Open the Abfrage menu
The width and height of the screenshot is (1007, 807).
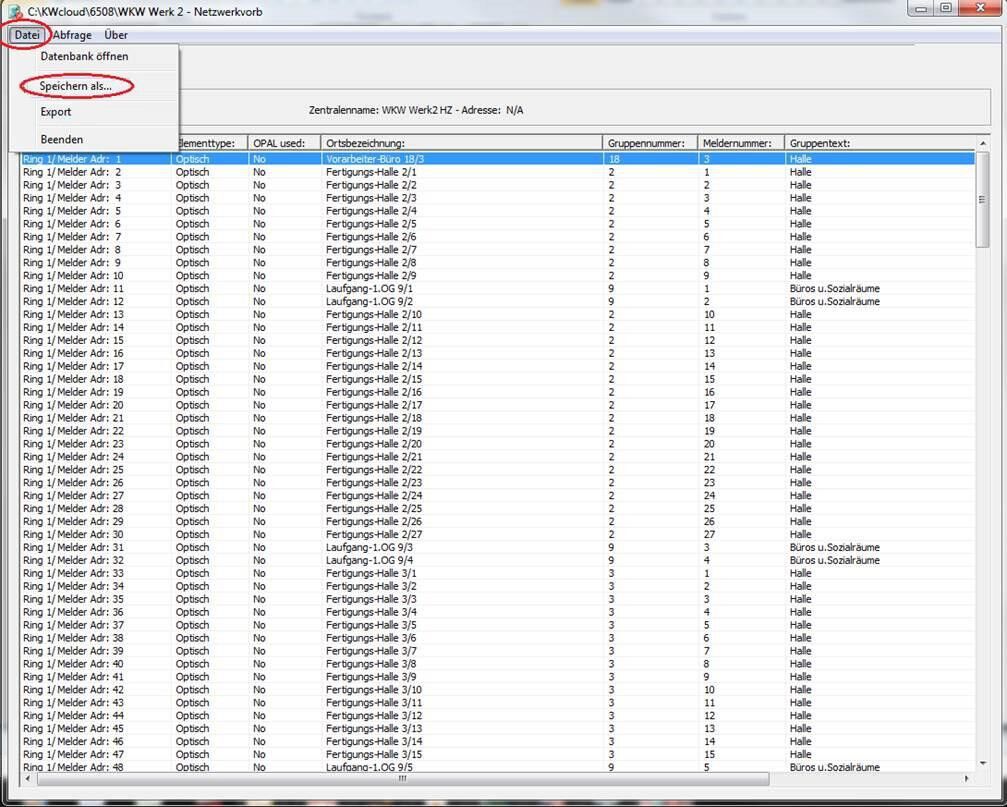coord(72,35)
